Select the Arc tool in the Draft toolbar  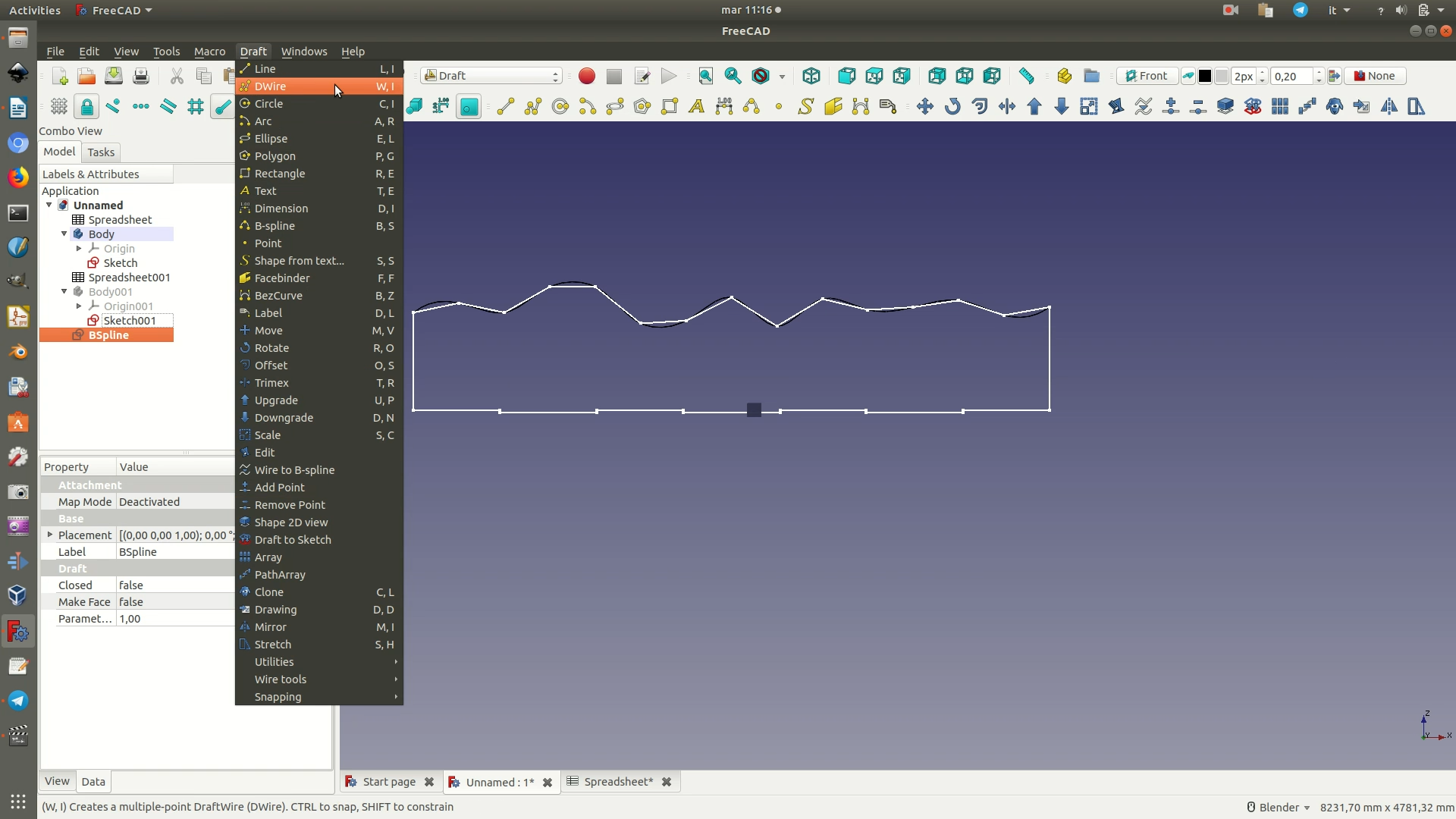(x=588, y=107)
